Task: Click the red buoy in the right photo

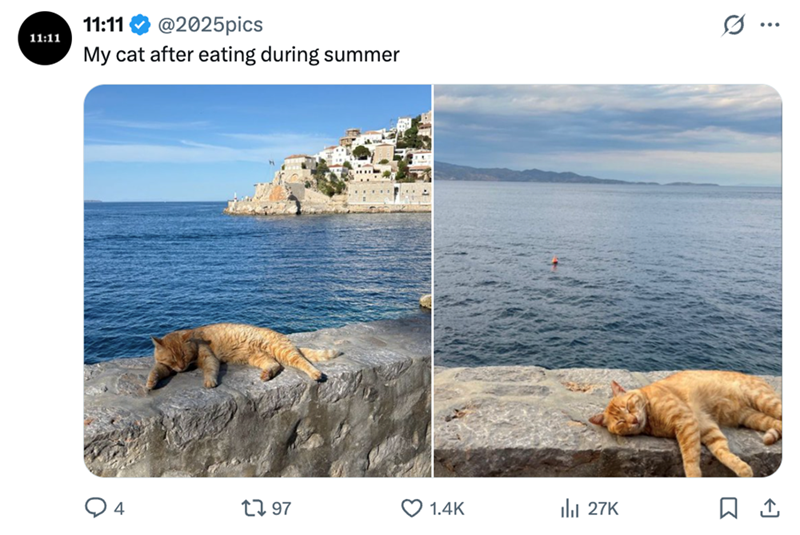Action: (x=554, y=263)
